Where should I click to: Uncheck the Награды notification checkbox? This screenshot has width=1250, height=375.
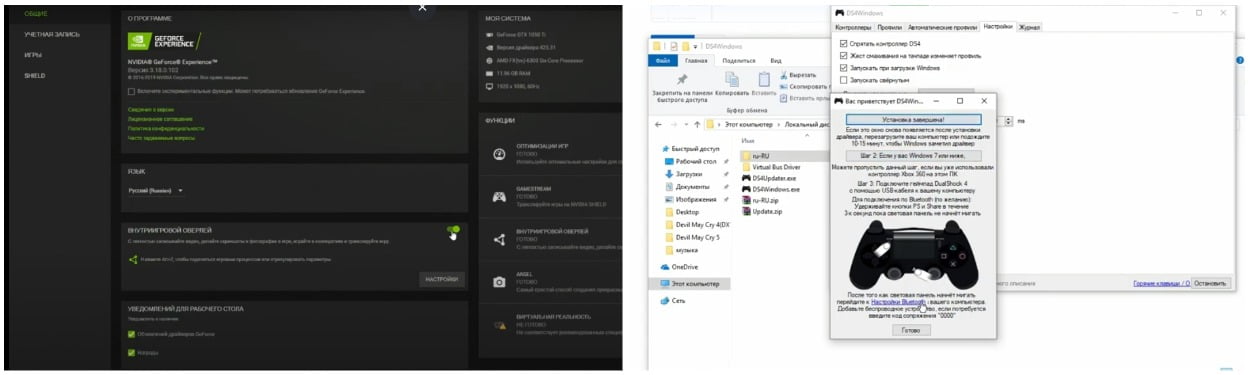pyautogui.click(x=132, y=352)
